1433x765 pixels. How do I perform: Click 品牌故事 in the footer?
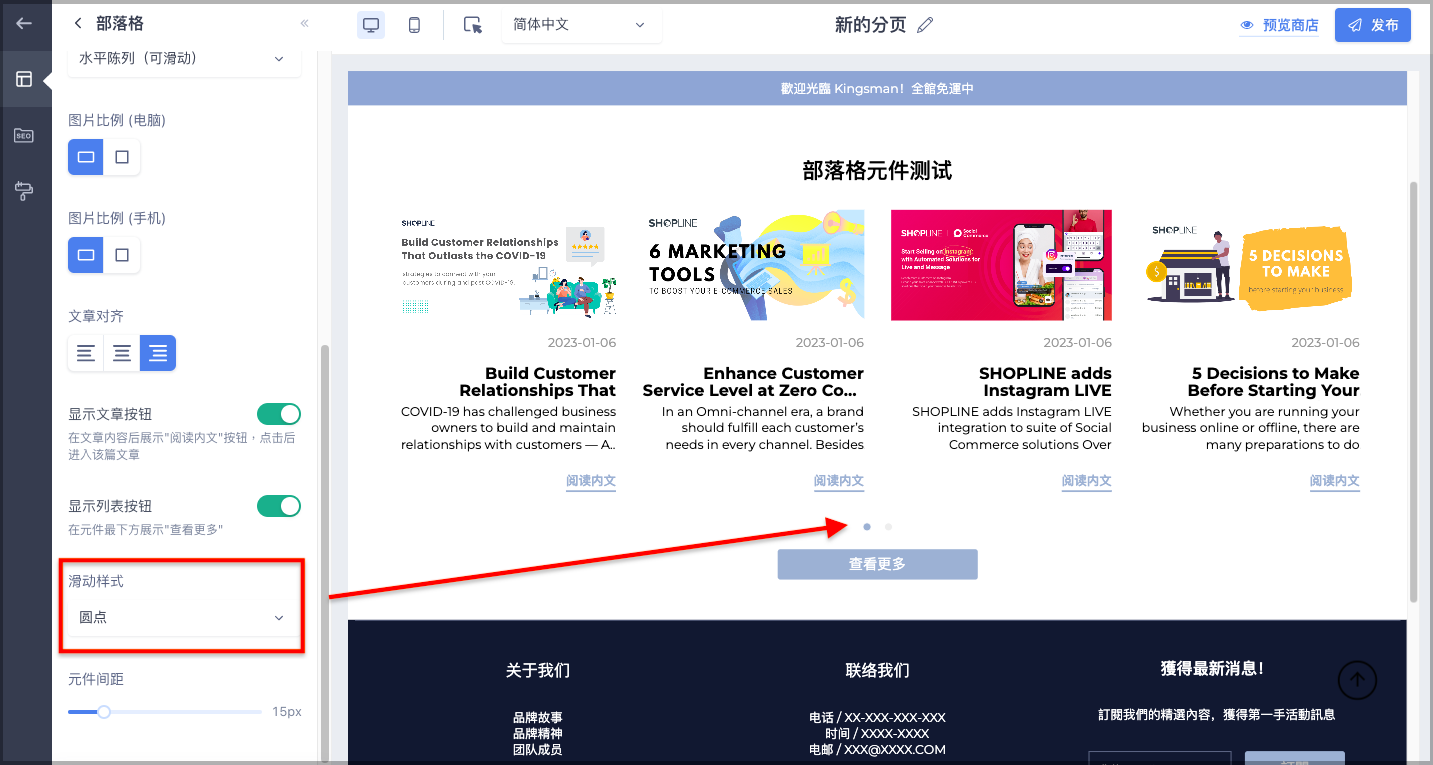pos(538,718)
